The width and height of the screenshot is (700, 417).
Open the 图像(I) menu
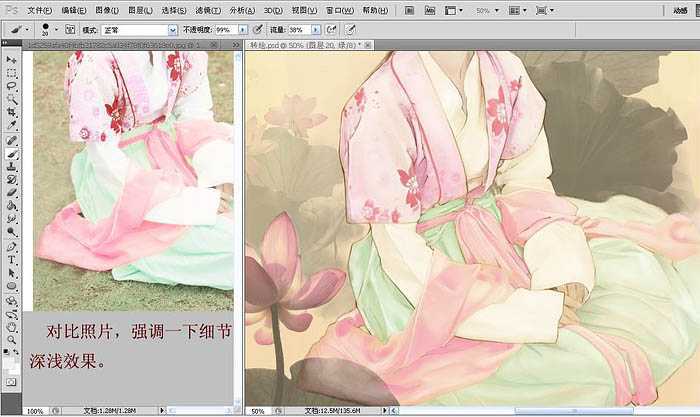[x=107, y=10]
